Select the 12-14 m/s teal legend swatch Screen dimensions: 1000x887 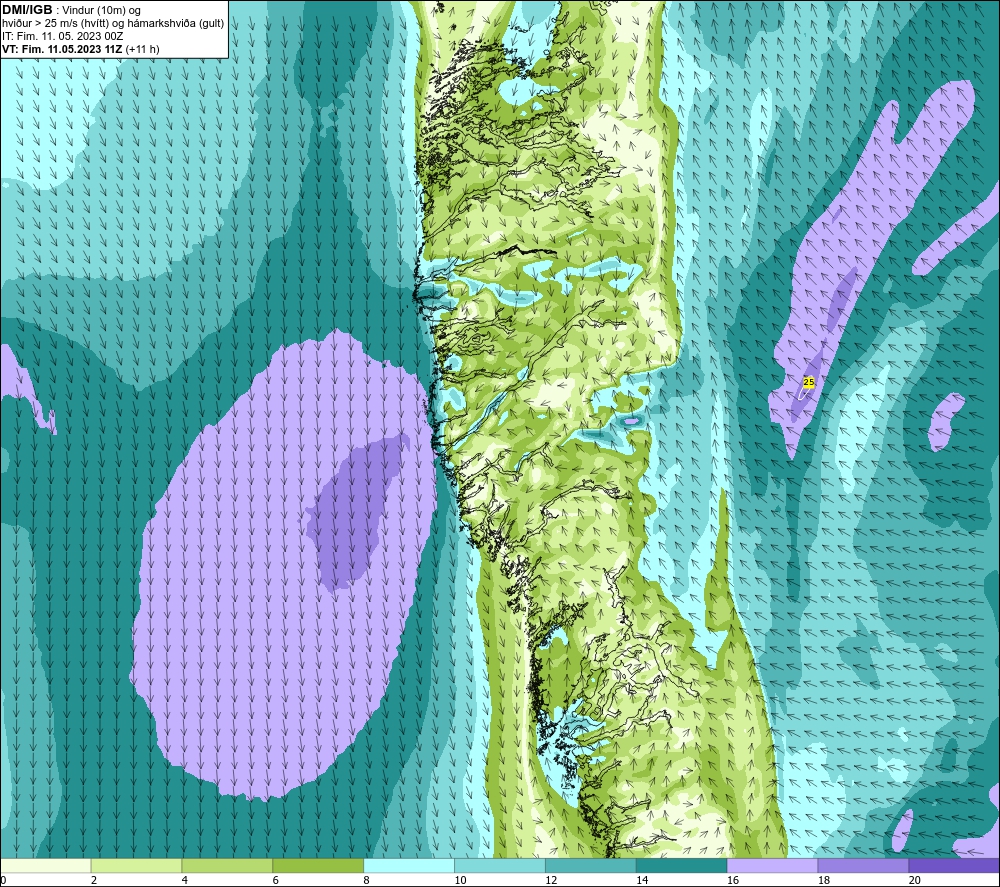591,865
